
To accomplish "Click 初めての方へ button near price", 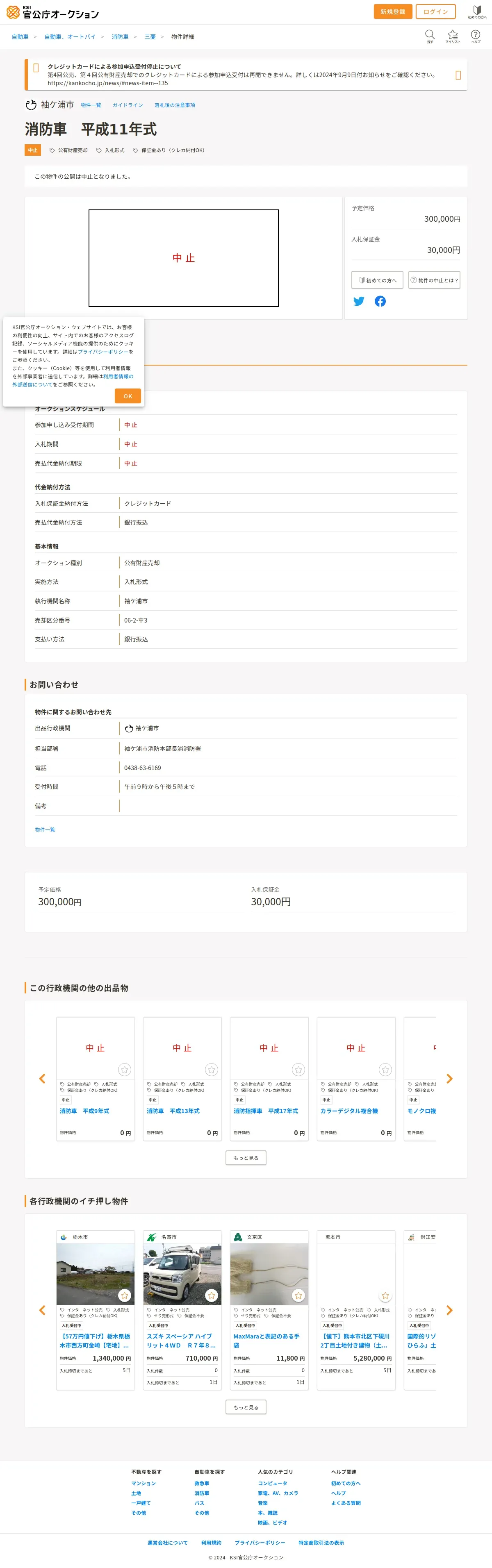I will [378, 280].
